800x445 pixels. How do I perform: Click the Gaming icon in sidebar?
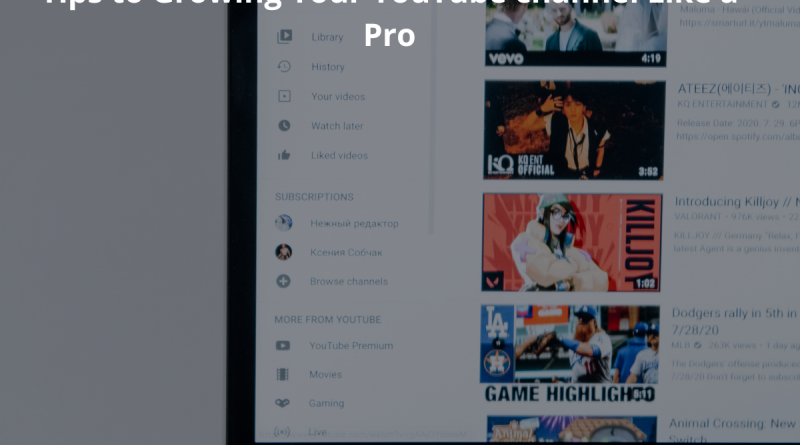click(x=284, y=404)
